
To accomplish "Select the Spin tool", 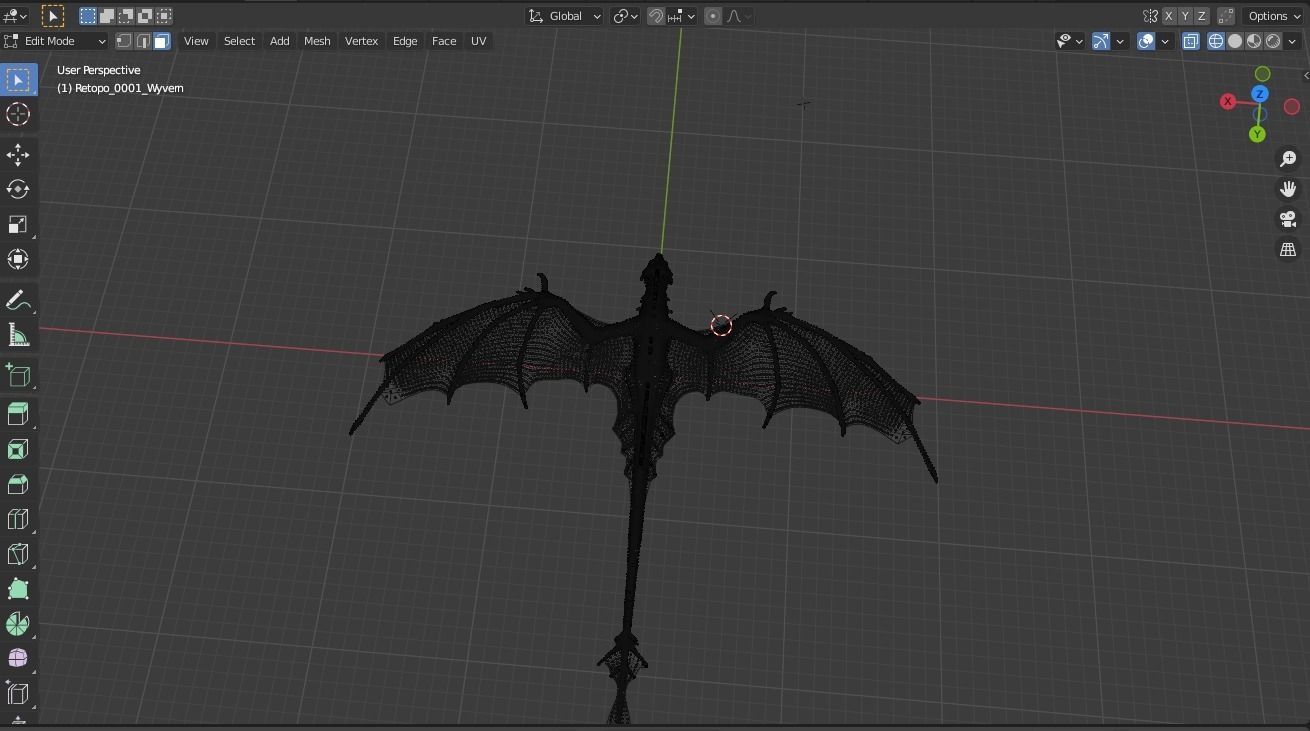I will coord(18,624).
